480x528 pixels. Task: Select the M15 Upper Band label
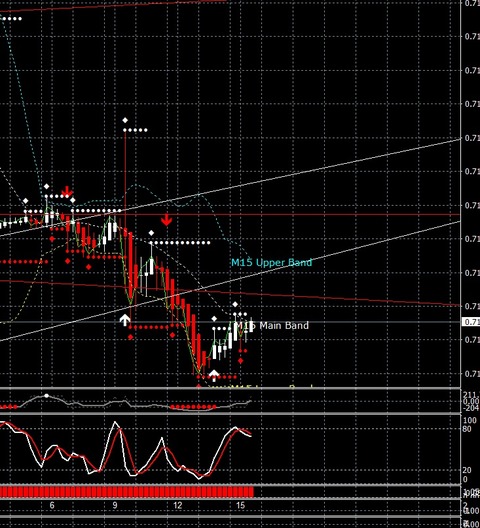click(x=271, y=262)
